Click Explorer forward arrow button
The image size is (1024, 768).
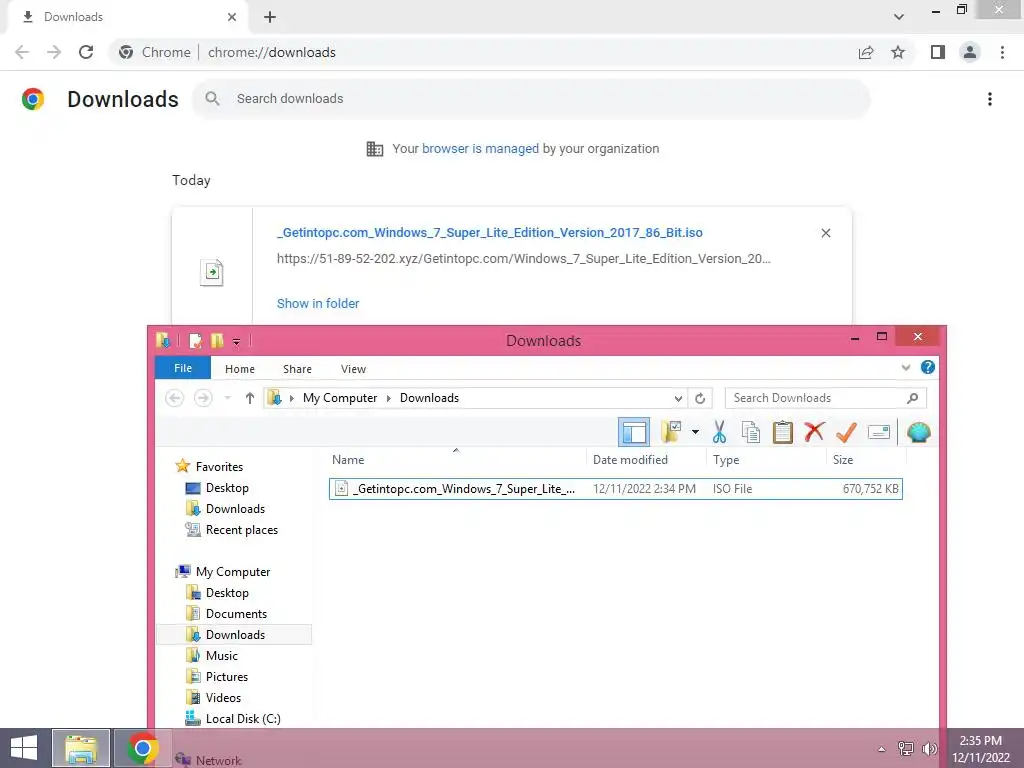(x=203, y=398)
